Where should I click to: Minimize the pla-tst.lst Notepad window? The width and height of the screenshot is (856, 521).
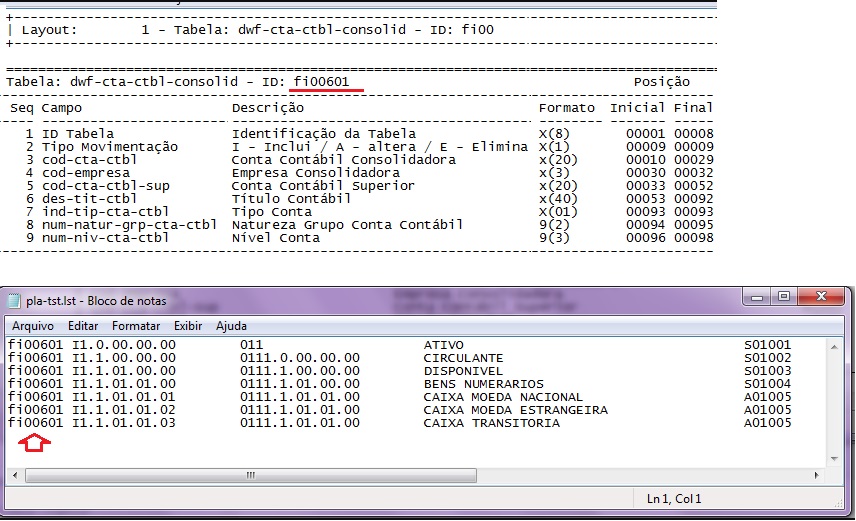(757, 297)
